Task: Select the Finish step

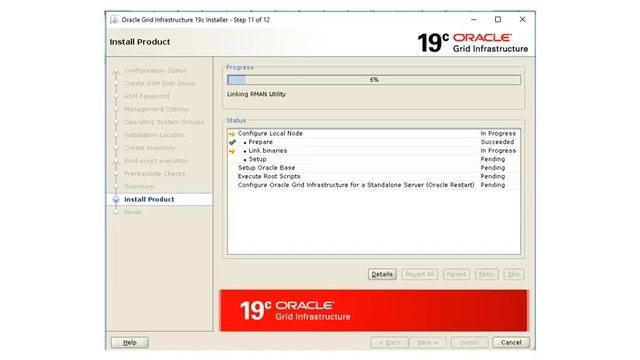Action: pyautogui.click(x=133, y=212)
